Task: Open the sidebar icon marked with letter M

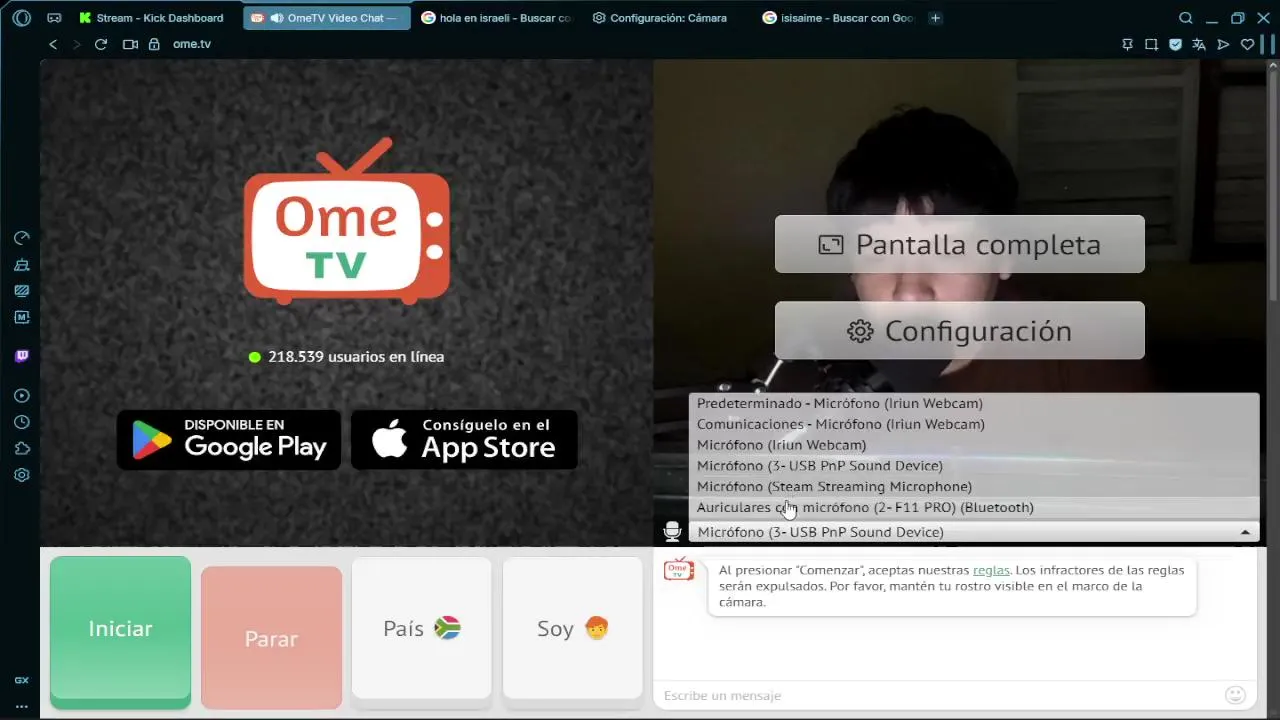Action: click(x=22, y=317)
